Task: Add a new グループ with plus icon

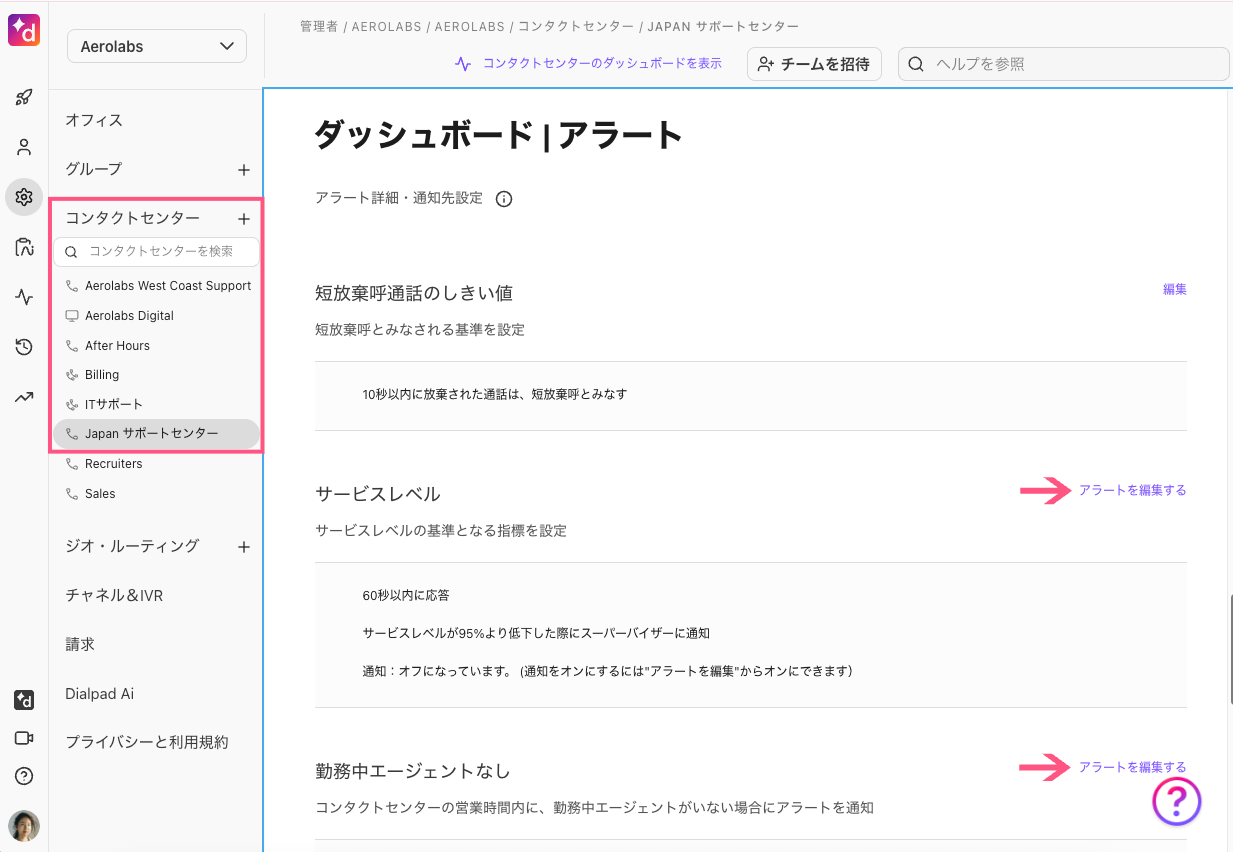Action: pyautogui.click(x=244, y=170)
